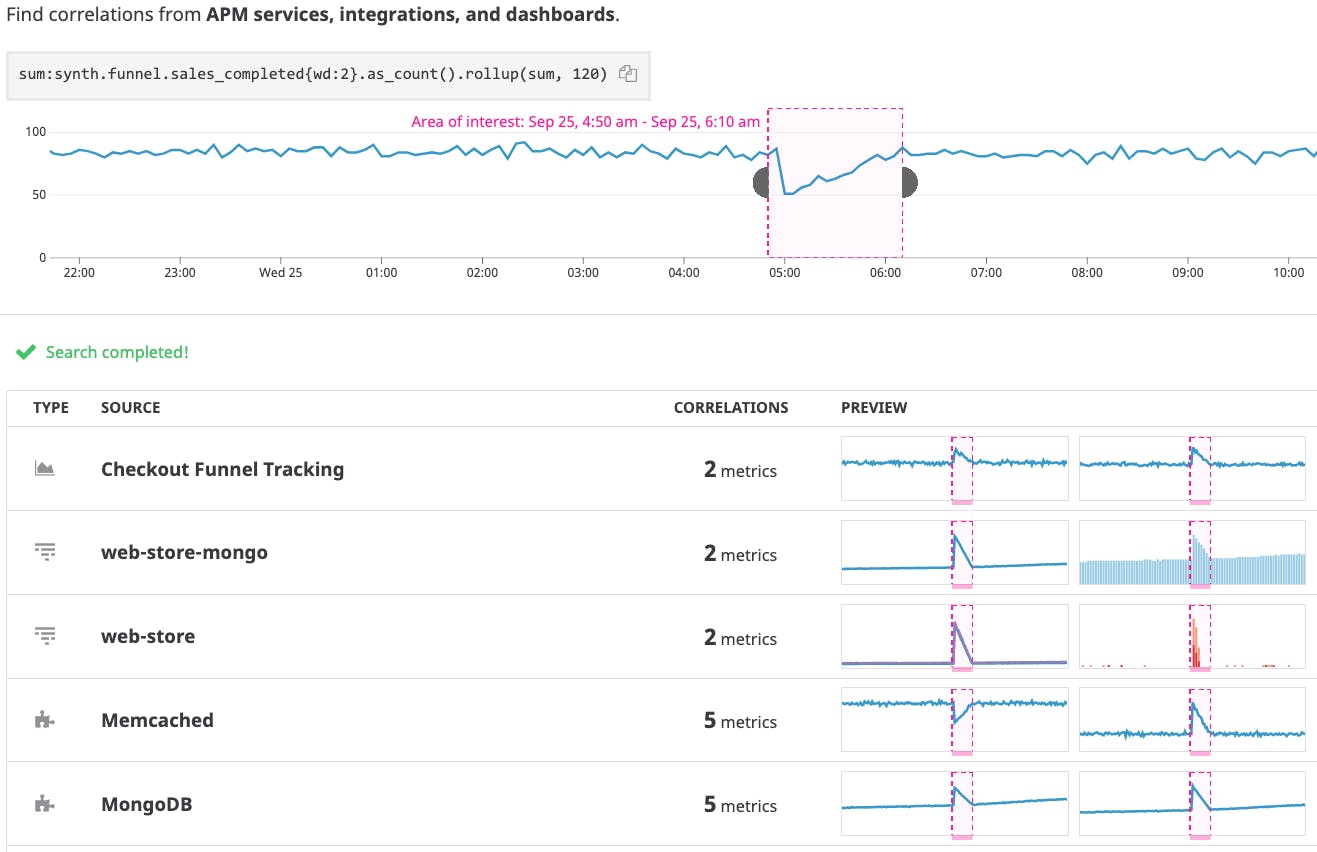Click 5 metrics for MongoDB row
Viewport: 1317px width, 852px height.
(740, 805)
